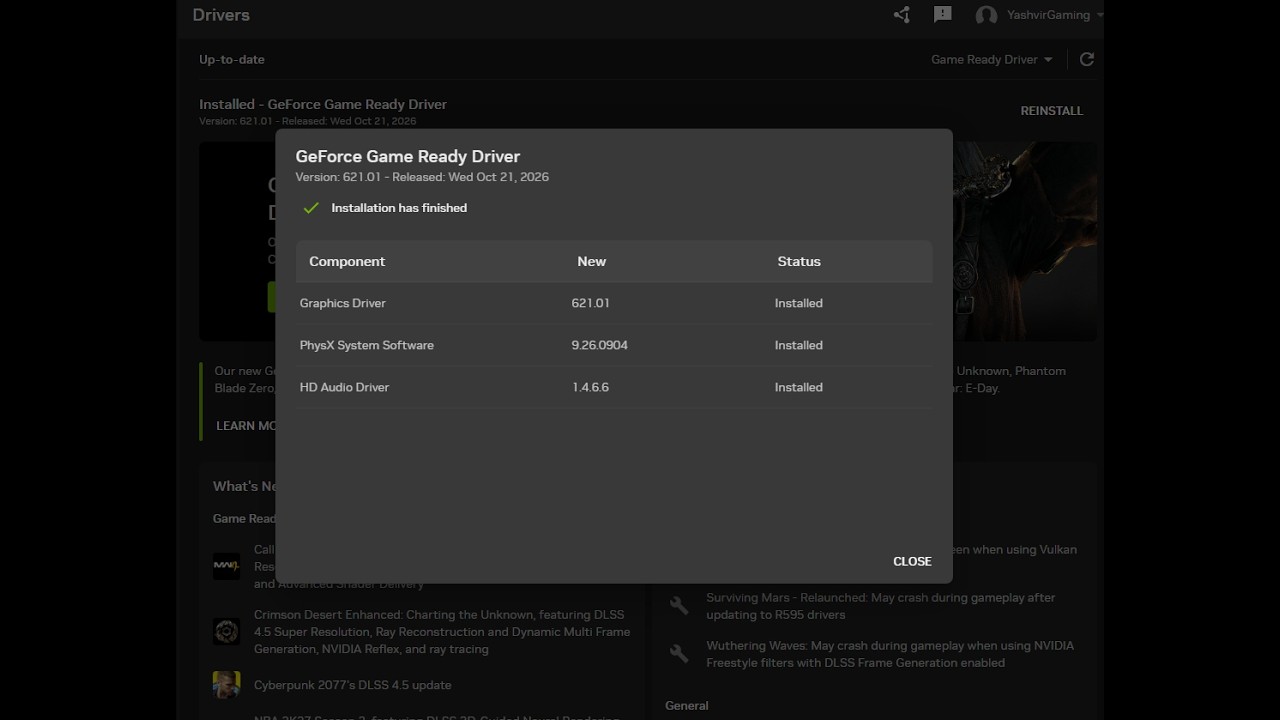
Task: Click the Crimson Desert game icon
Action: [x=227, y=631]
